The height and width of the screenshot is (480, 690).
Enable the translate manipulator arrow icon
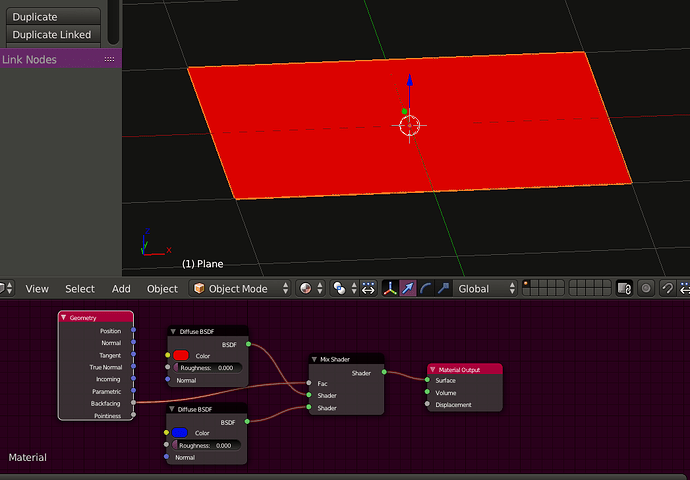408,289
